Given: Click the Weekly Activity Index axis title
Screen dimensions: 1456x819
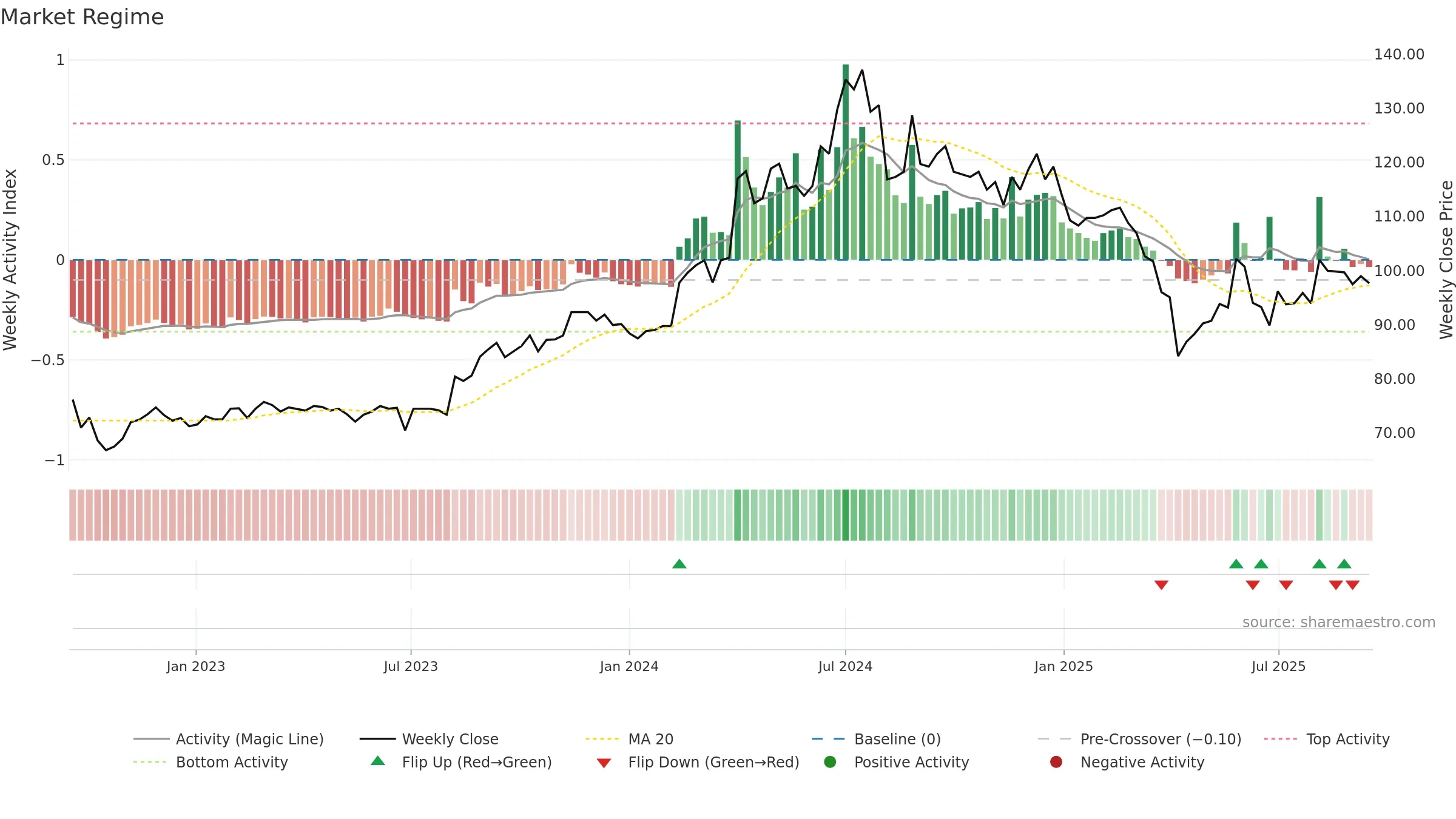Looking at the screenshot, I should click(x=10, y=260).
